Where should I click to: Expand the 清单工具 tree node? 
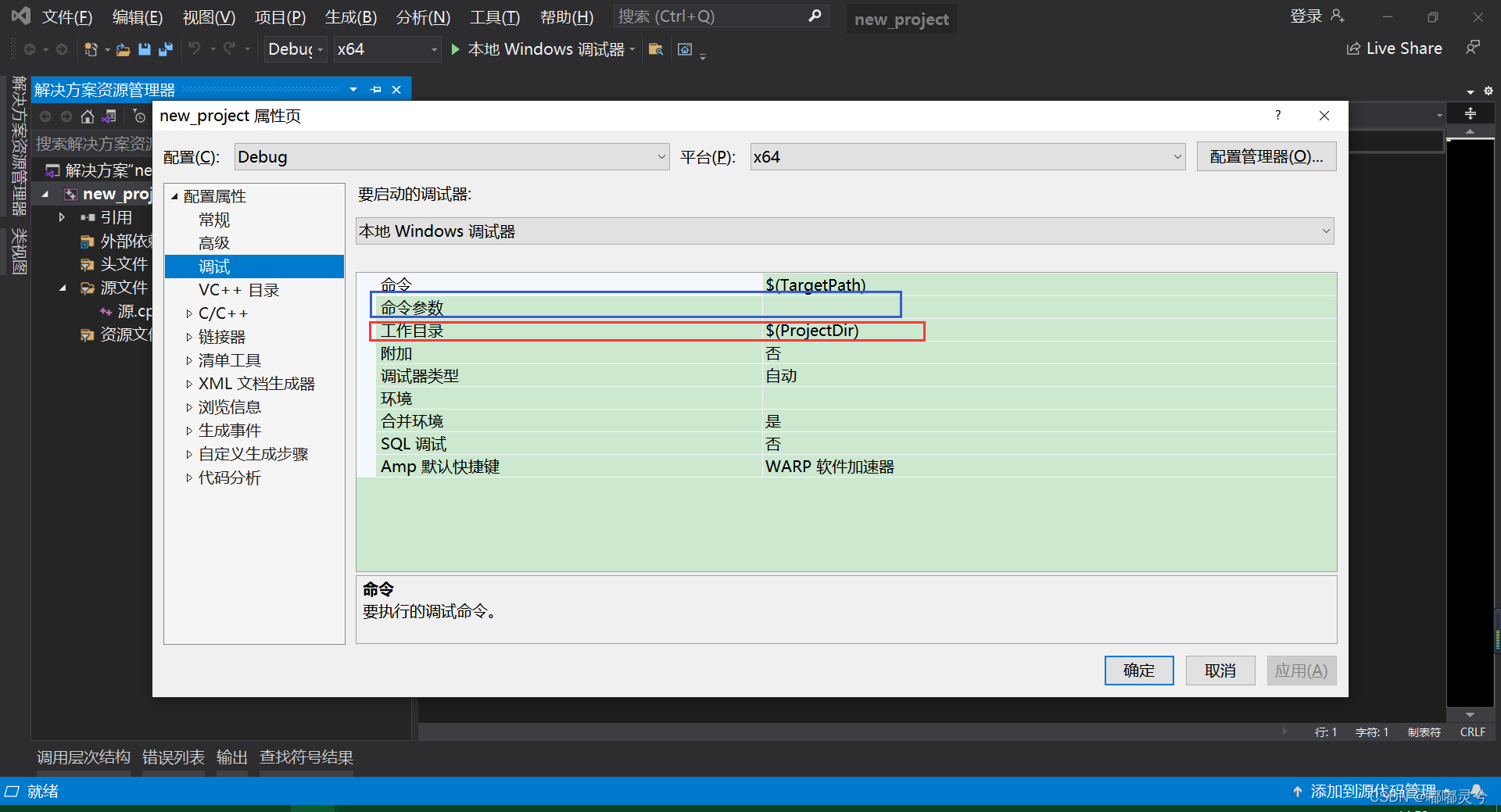point(189,360)
